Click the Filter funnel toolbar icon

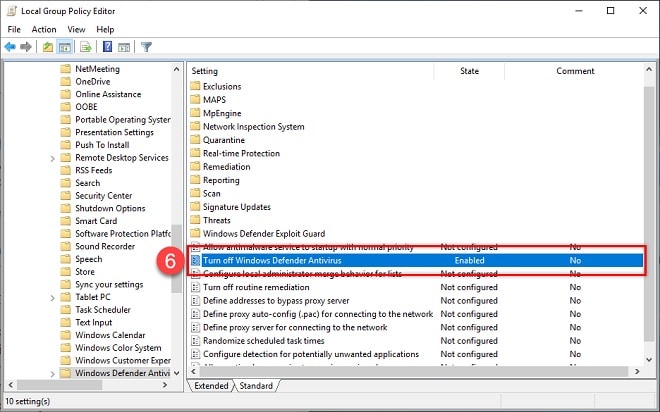point(146,47)
